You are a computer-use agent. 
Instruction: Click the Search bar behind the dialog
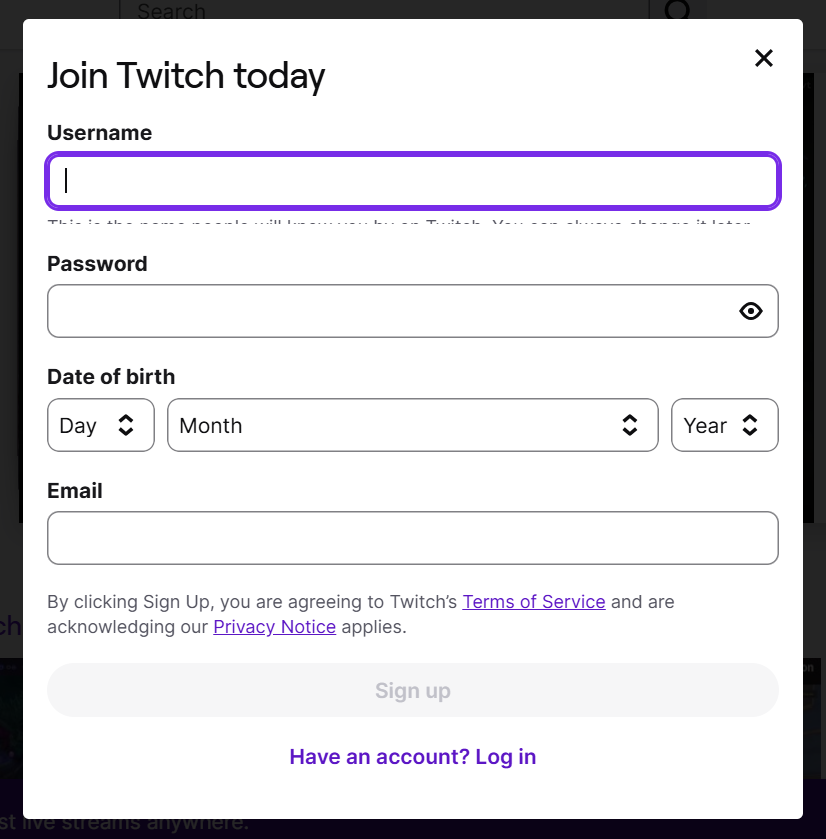click(380, 10)
